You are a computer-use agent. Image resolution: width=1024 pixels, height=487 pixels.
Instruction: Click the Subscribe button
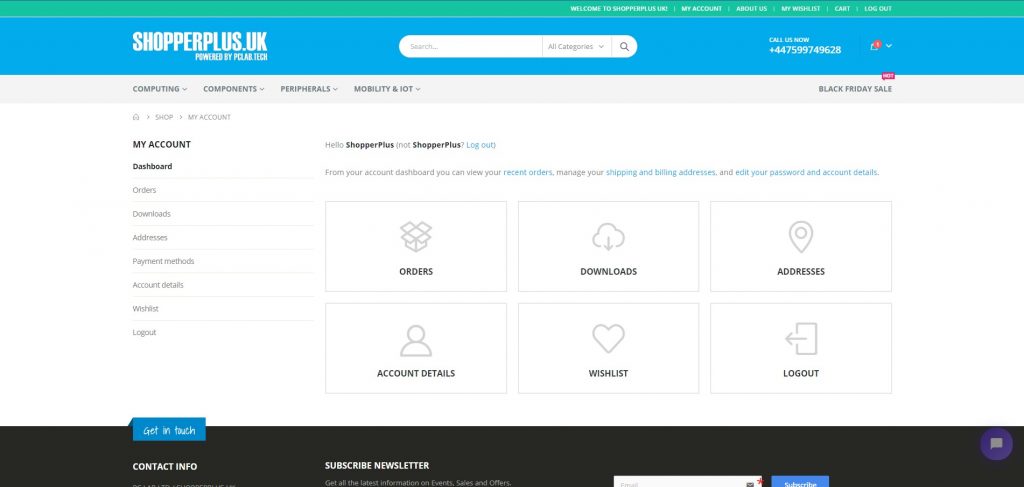(800, 483)
